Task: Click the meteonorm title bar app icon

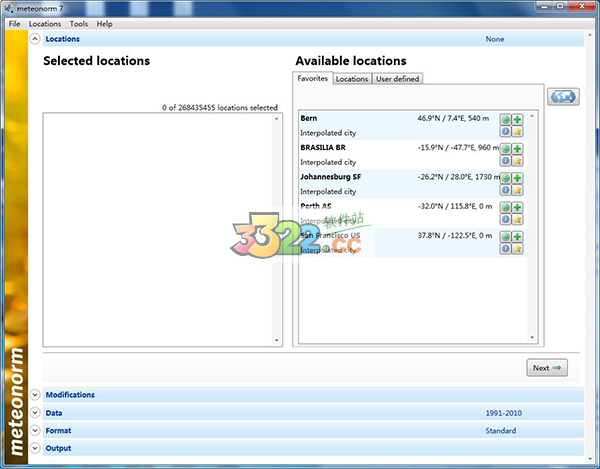Action: tap(9, 8)
